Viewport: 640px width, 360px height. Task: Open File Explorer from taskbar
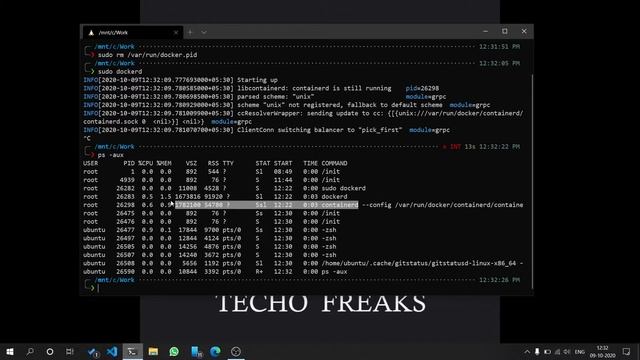coord(153,351)
